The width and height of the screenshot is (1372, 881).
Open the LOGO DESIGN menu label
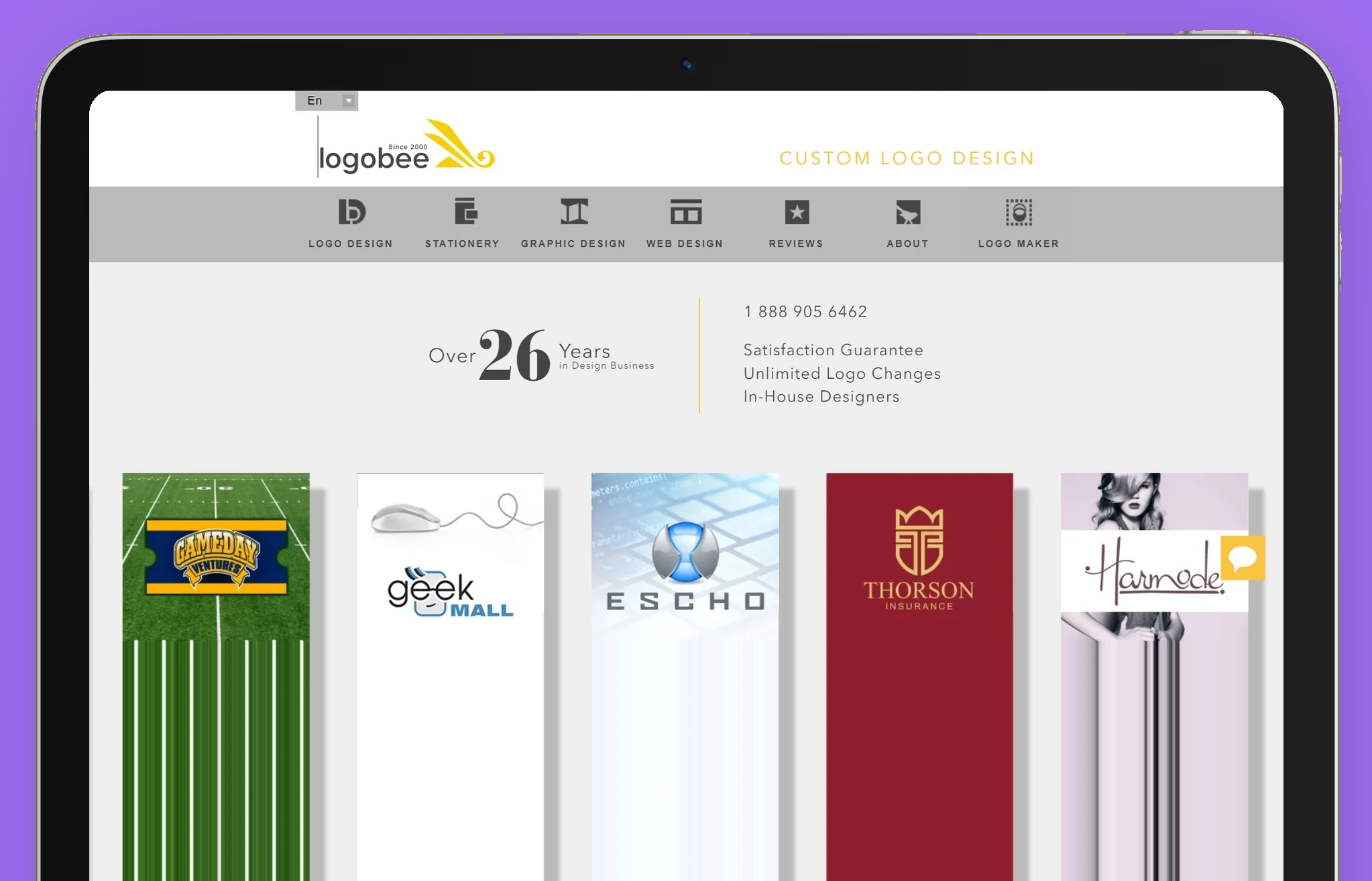[x=351, y=243]
